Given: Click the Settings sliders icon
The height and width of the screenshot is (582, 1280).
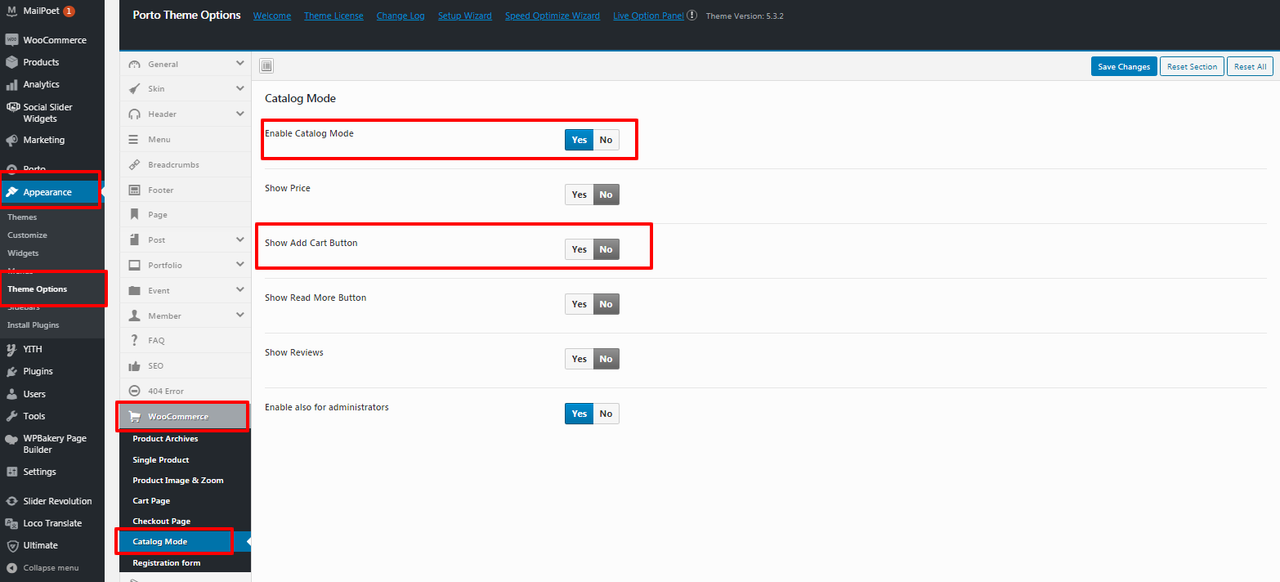Looking at the screenshot, I should (12, 472).
